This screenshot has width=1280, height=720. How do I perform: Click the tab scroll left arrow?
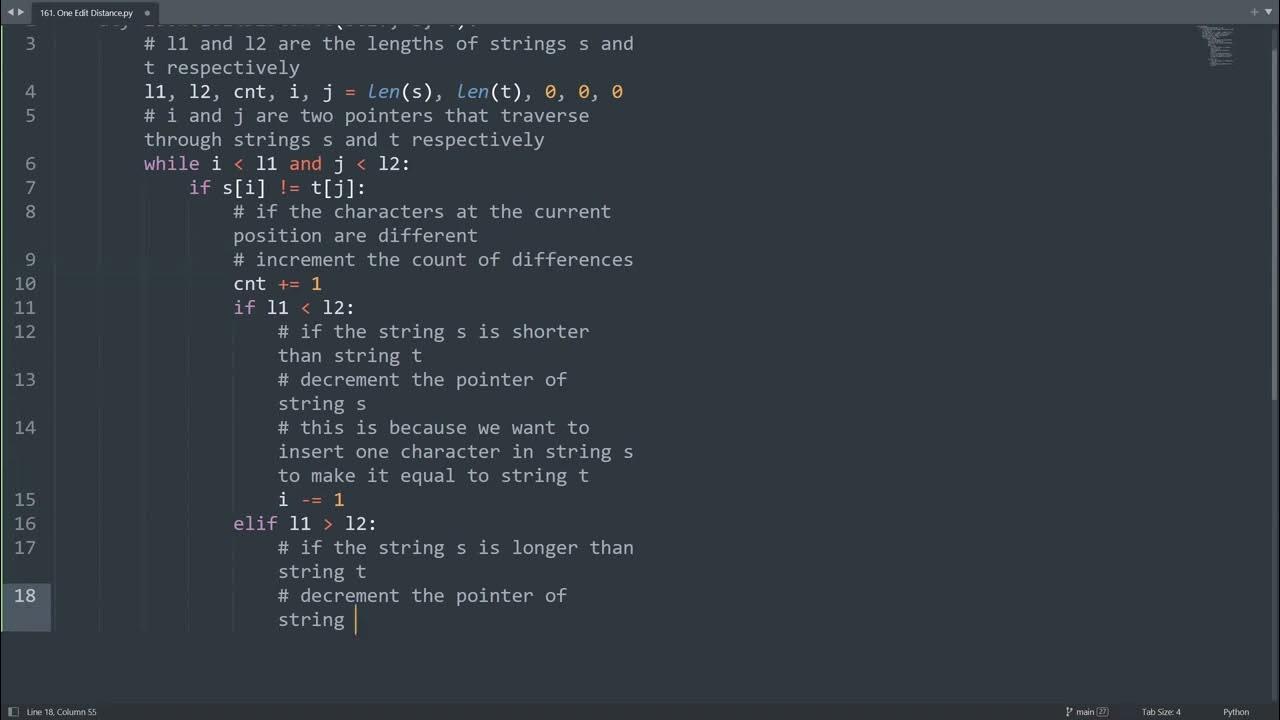10,12
